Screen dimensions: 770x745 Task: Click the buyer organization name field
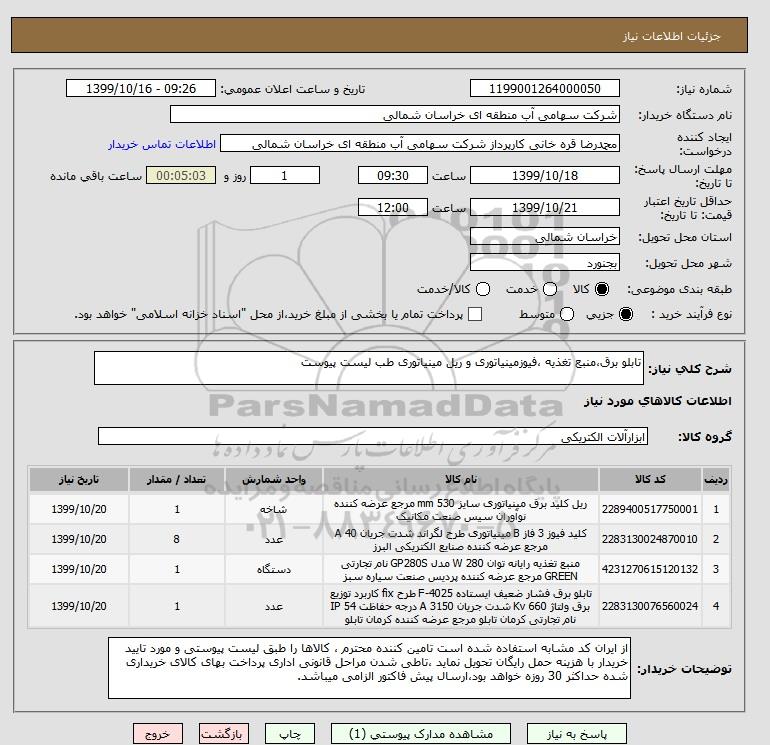(x=395, y=115)
